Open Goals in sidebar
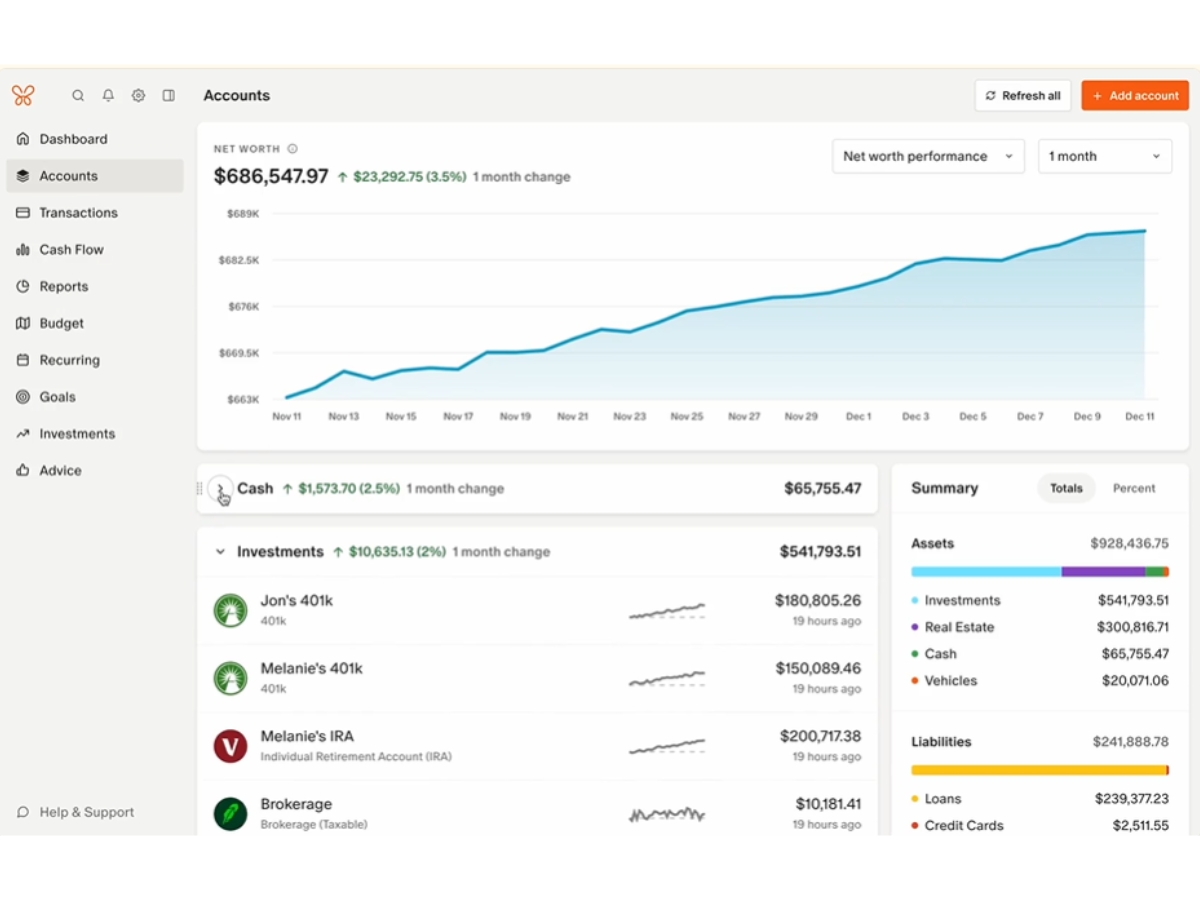 coord(95,397)
